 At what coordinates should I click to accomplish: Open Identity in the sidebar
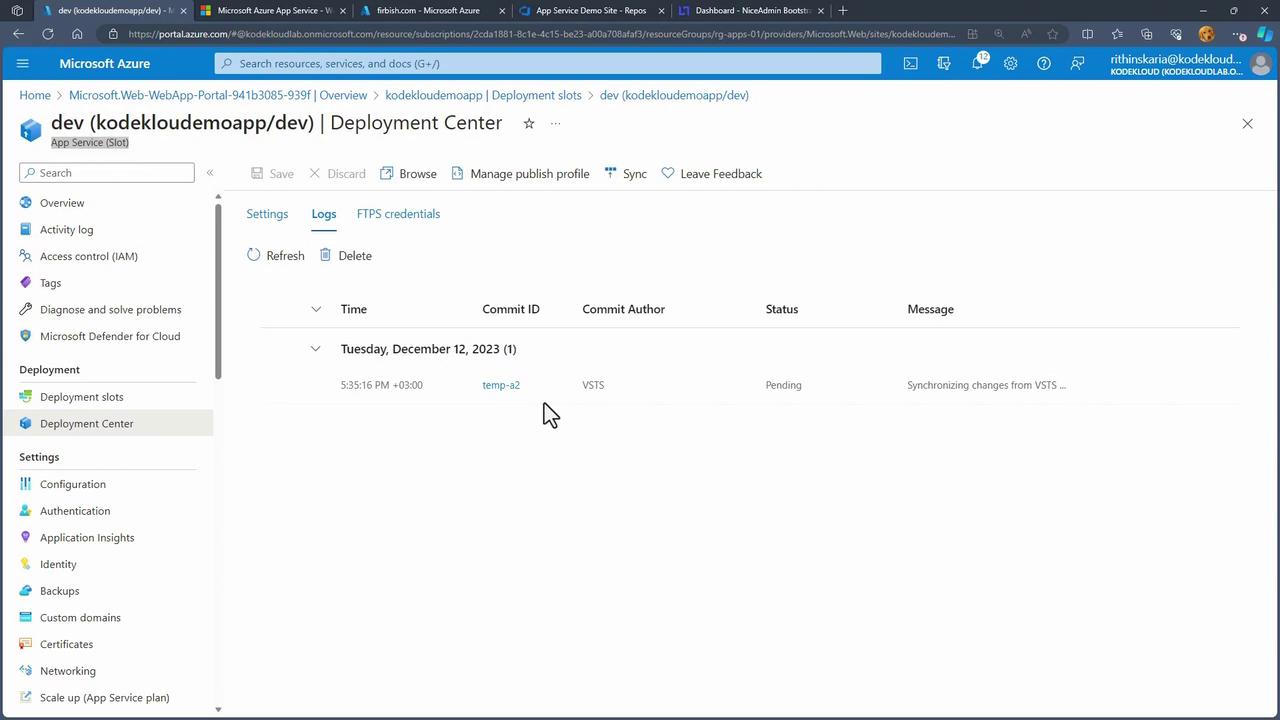[x=58, y=564]
